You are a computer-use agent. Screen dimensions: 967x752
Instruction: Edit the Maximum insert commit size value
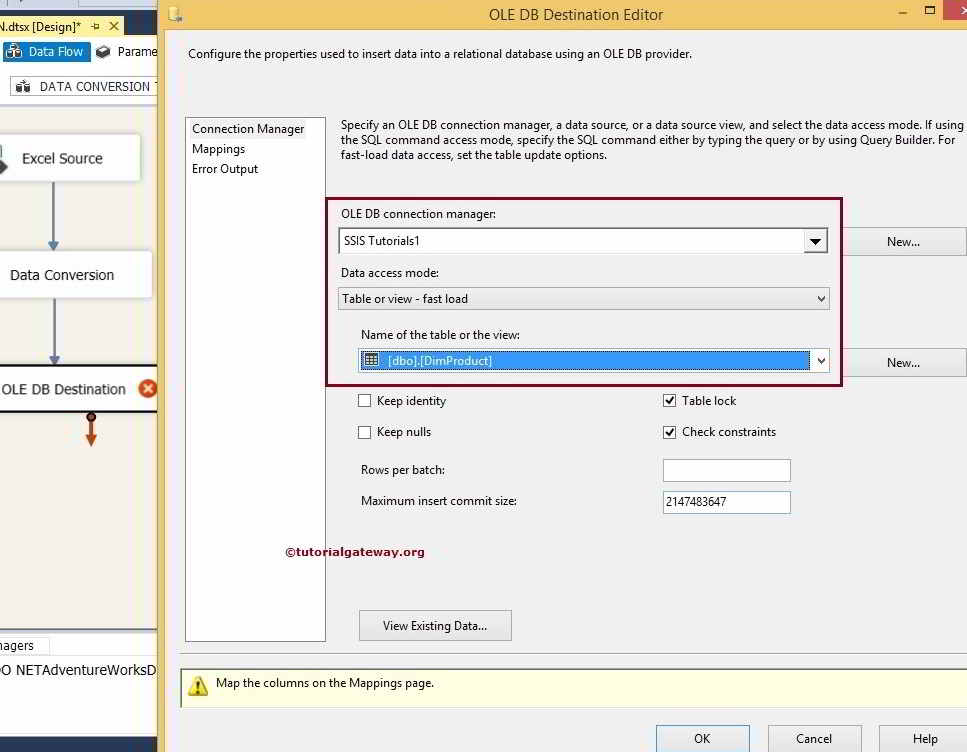coord(726,501)
